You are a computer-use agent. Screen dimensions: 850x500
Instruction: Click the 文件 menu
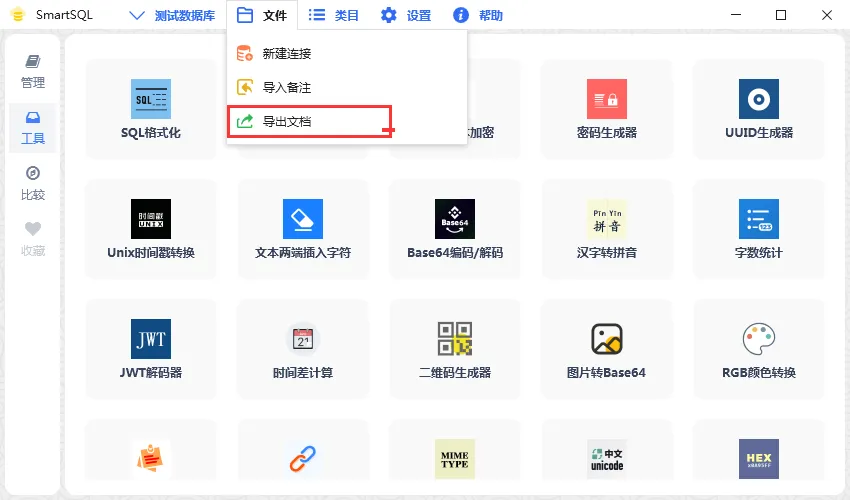262,15
